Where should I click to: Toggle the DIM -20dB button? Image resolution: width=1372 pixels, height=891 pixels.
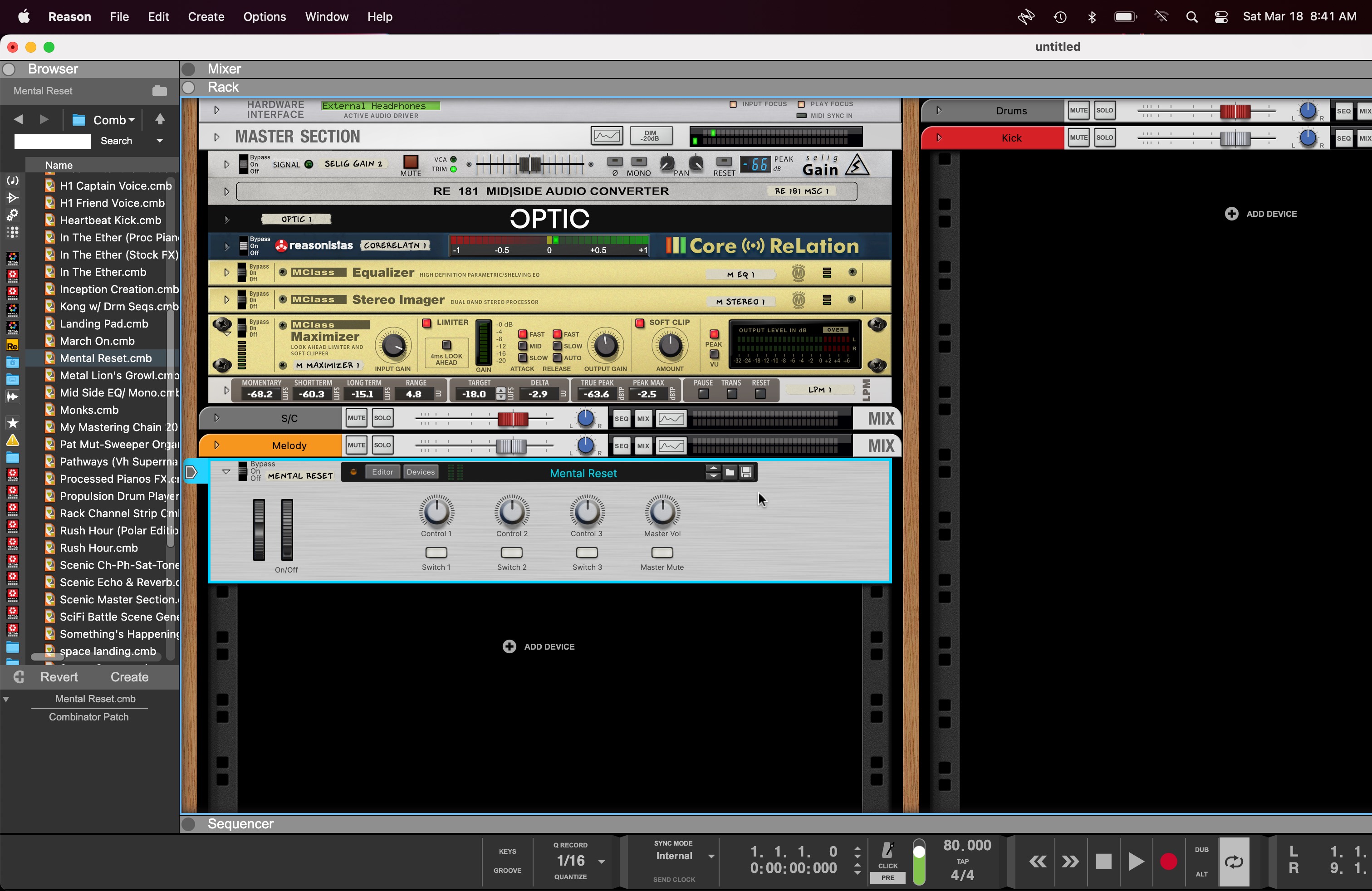pyautogui.click(x=651, y=136)
